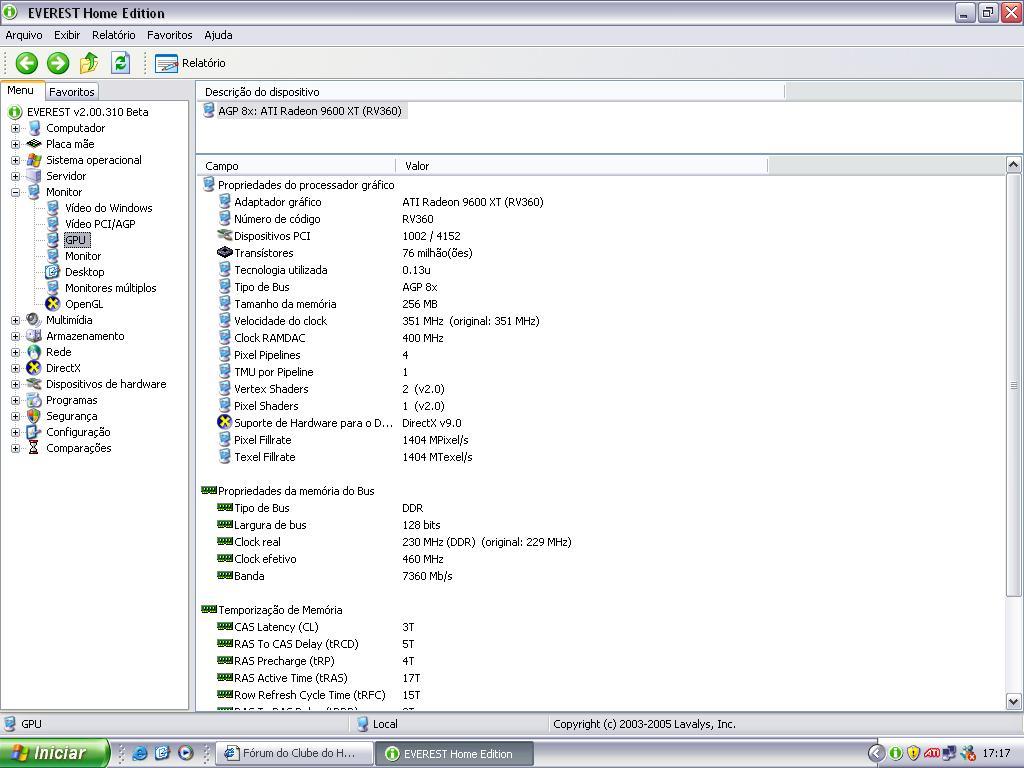Click the EVEREST Home Edition taskbar button
This screenshot has width=1024, height=768.
point(455,754)
